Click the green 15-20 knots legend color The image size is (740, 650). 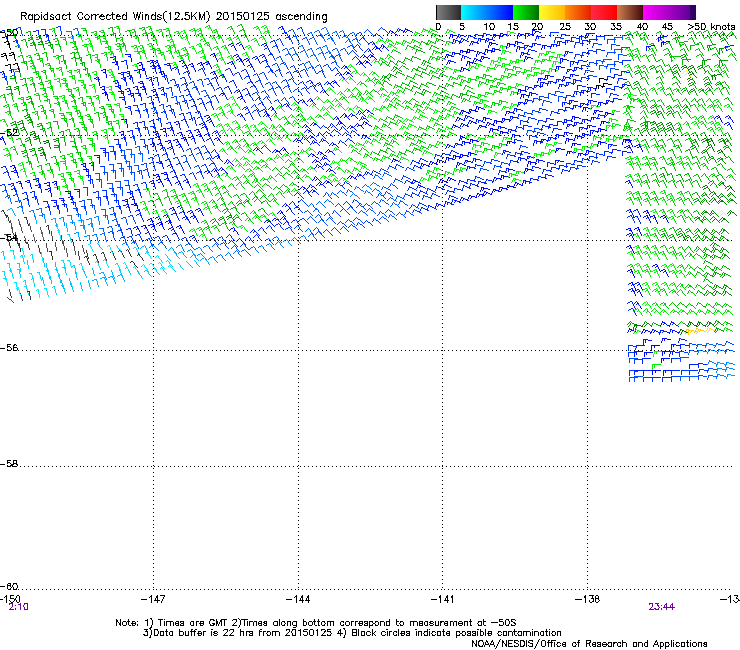[526, 12]
